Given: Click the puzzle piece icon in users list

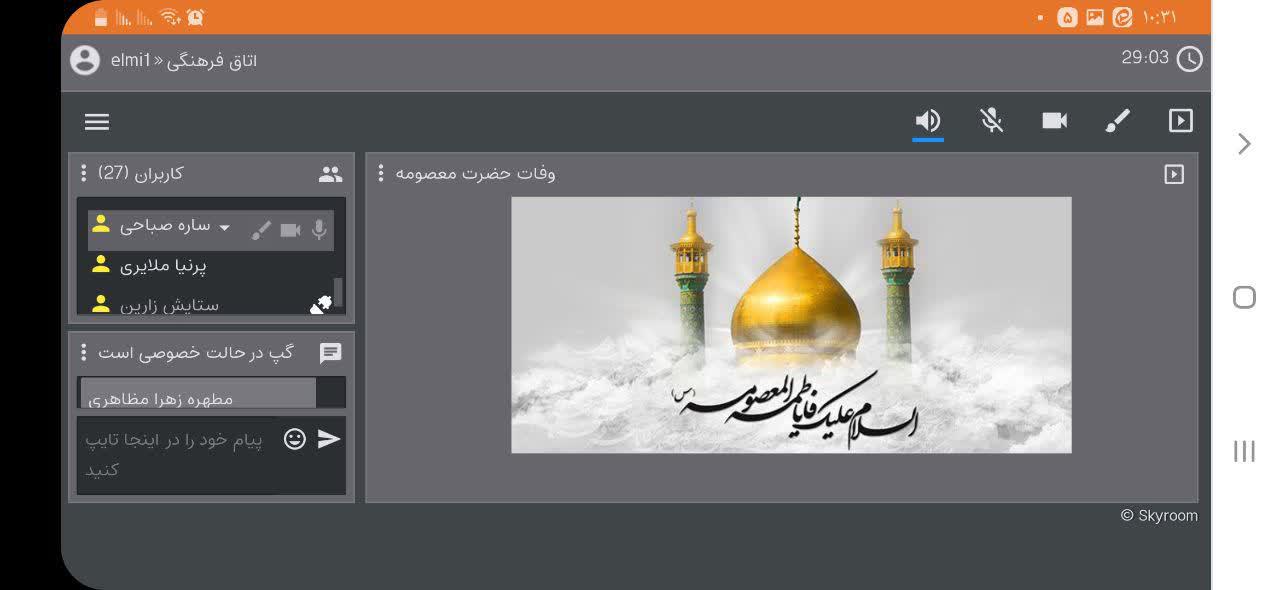Looking at the screenshot, I should click(x=321, y=305).
